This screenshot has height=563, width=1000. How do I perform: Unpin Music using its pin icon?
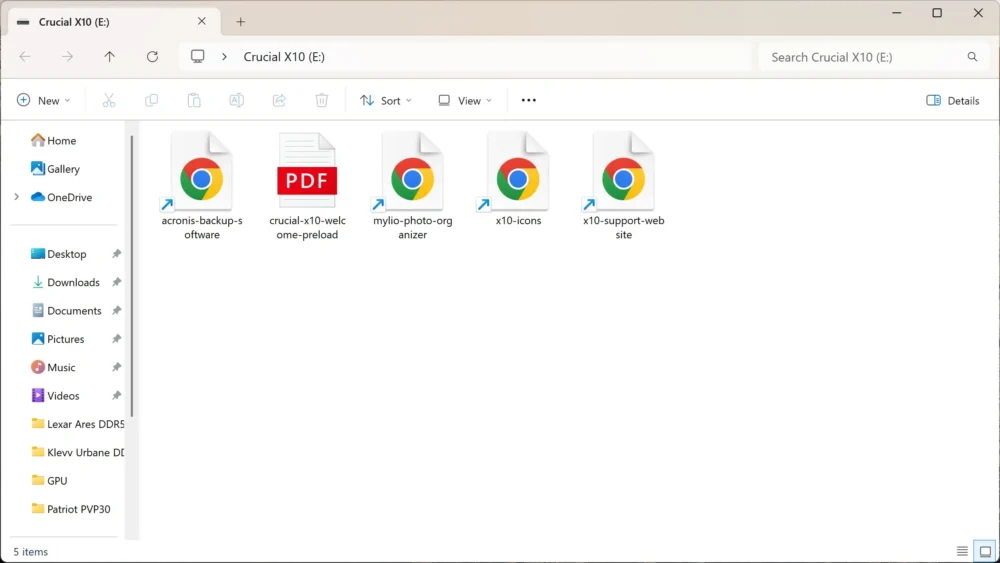pos(117,367)
